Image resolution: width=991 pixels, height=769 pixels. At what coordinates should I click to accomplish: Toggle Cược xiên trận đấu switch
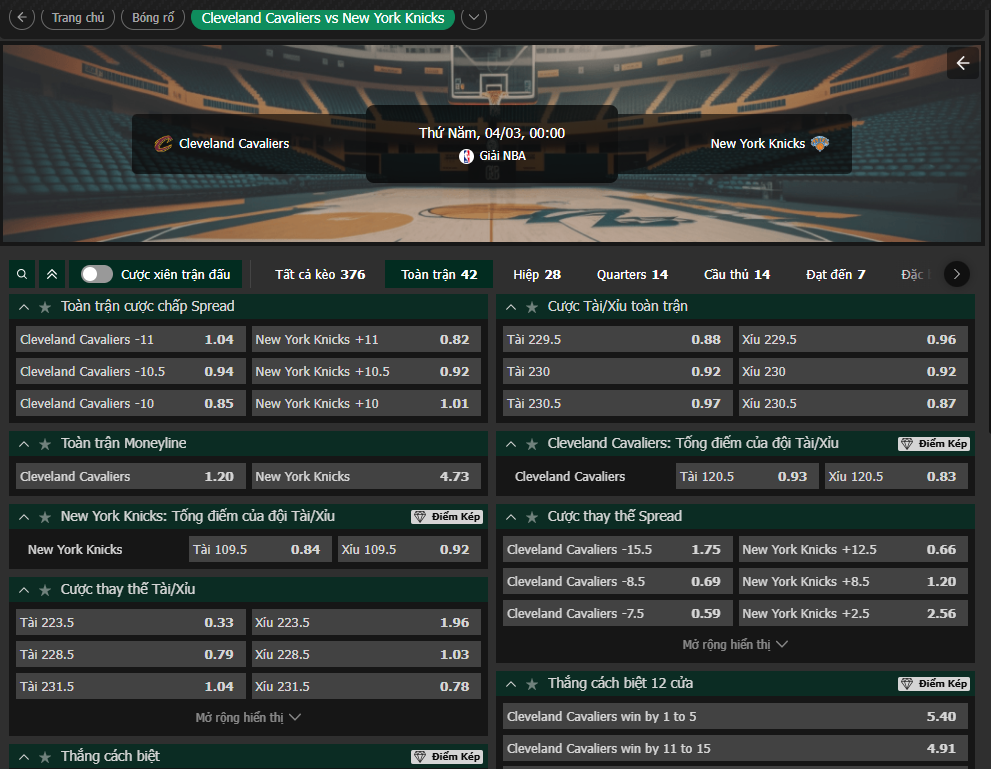[97, 274]
